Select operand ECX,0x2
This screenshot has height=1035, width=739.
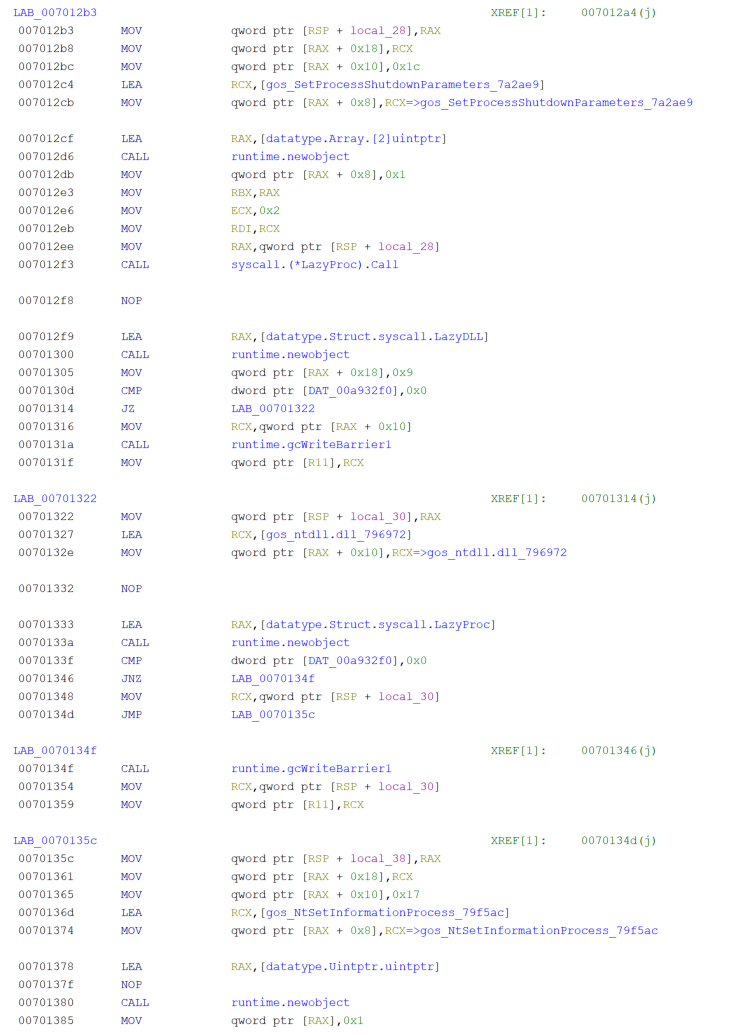pyautogui.click(x=255, y=211)
